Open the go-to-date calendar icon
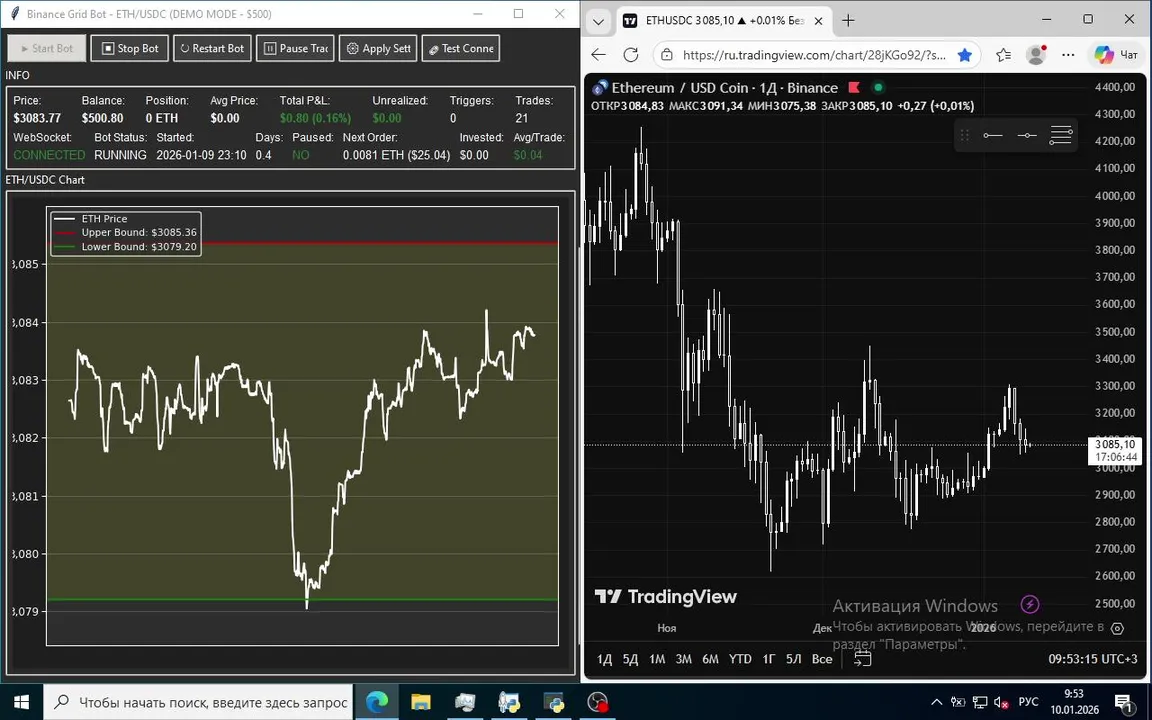Image resolution: width=1152 pixels, height=720 pixels. point(863,658)
